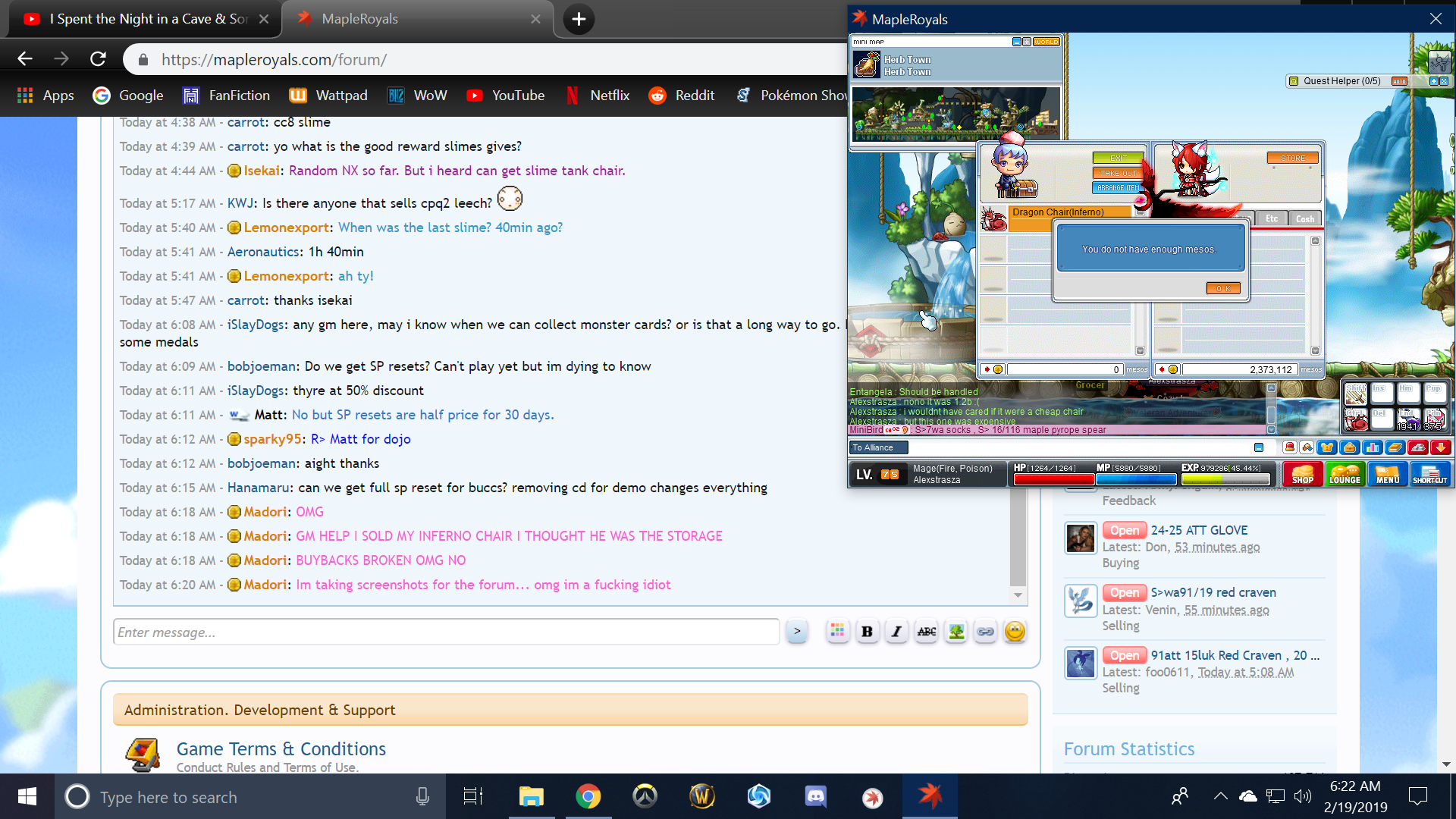Viewport: 1456px width, 819px height.
Task: Open smiley picker in shoutbox toolbar
Action: (x=1015, y=632)
